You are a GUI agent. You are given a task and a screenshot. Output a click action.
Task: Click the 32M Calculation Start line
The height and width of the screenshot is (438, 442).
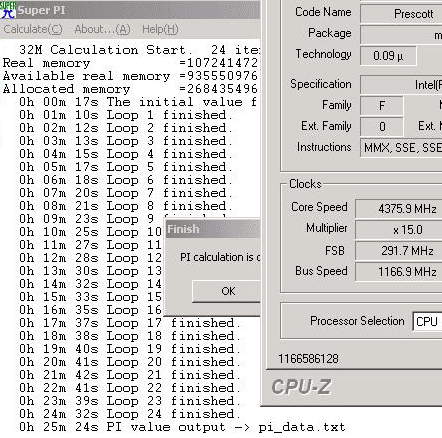pyautogui.click(x=139, y=50)
